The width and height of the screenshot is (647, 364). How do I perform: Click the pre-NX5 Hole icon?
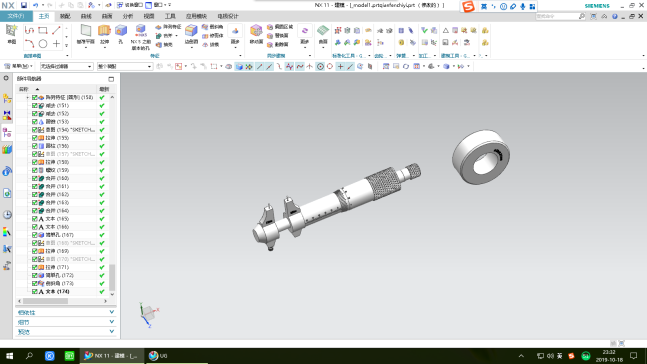tap(141, 31)
